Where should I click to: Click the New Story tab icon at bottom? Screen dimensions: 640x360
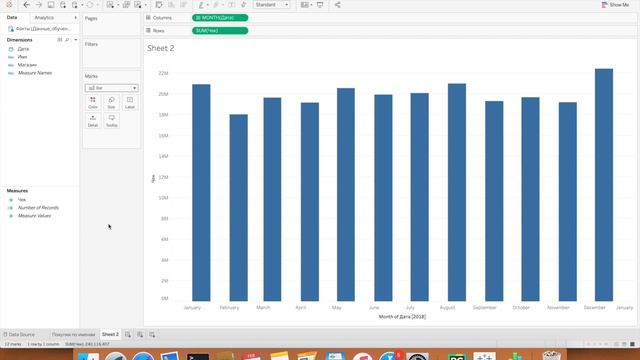click(x=152, y=335)
